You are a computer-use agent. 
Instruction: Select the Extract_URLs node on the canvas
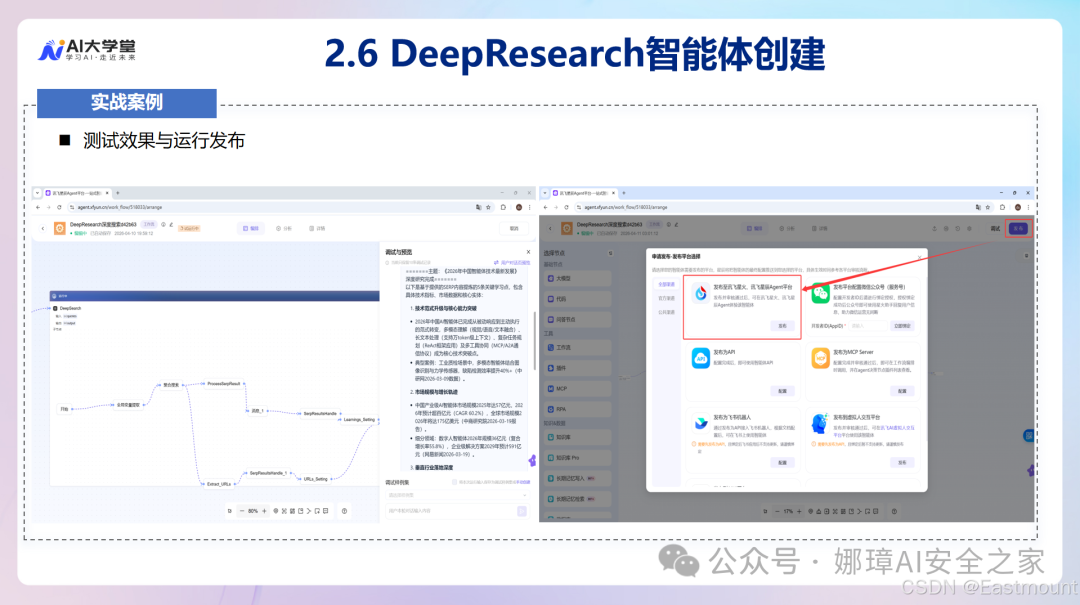pos(219,484)
